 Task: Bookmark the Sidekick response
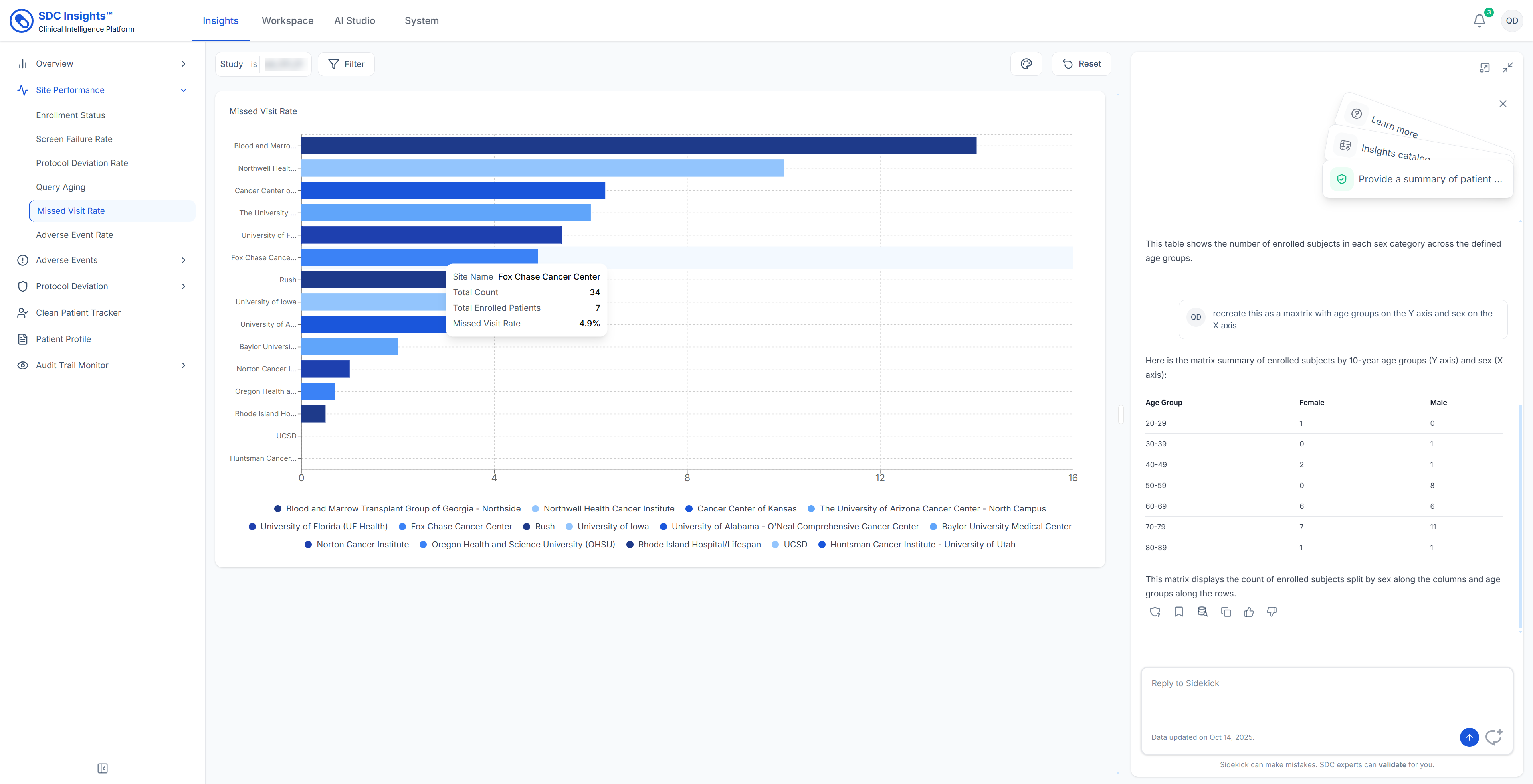point(1179,612)
